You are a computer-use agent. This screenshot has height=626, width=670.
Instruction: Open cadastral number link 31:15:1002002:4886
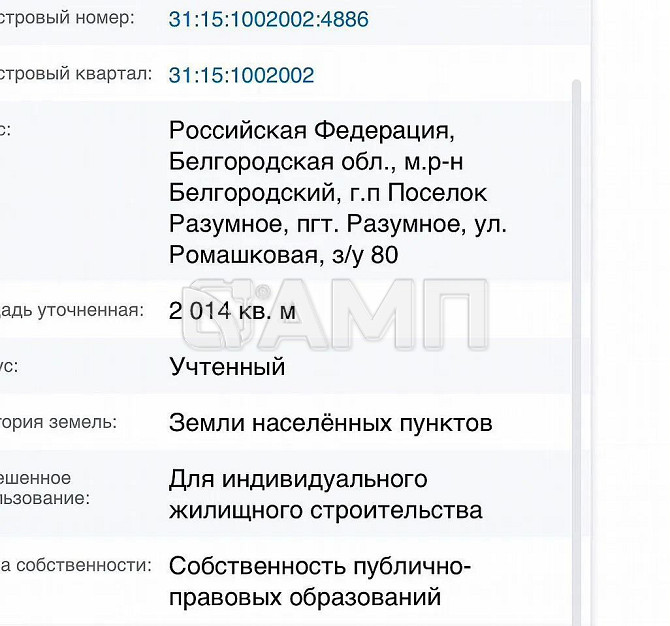(268, 20)
